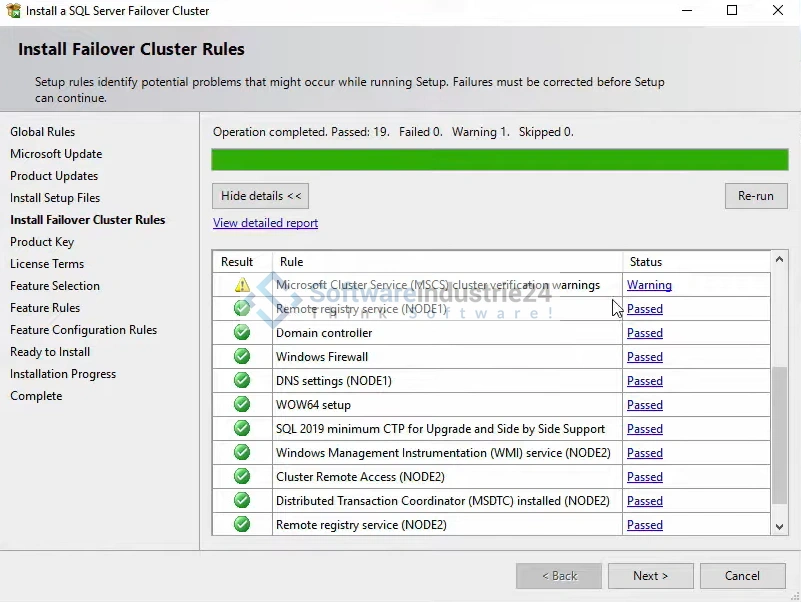Click check icon for Cluster Remote Access (NODE2)

[242, 477]
